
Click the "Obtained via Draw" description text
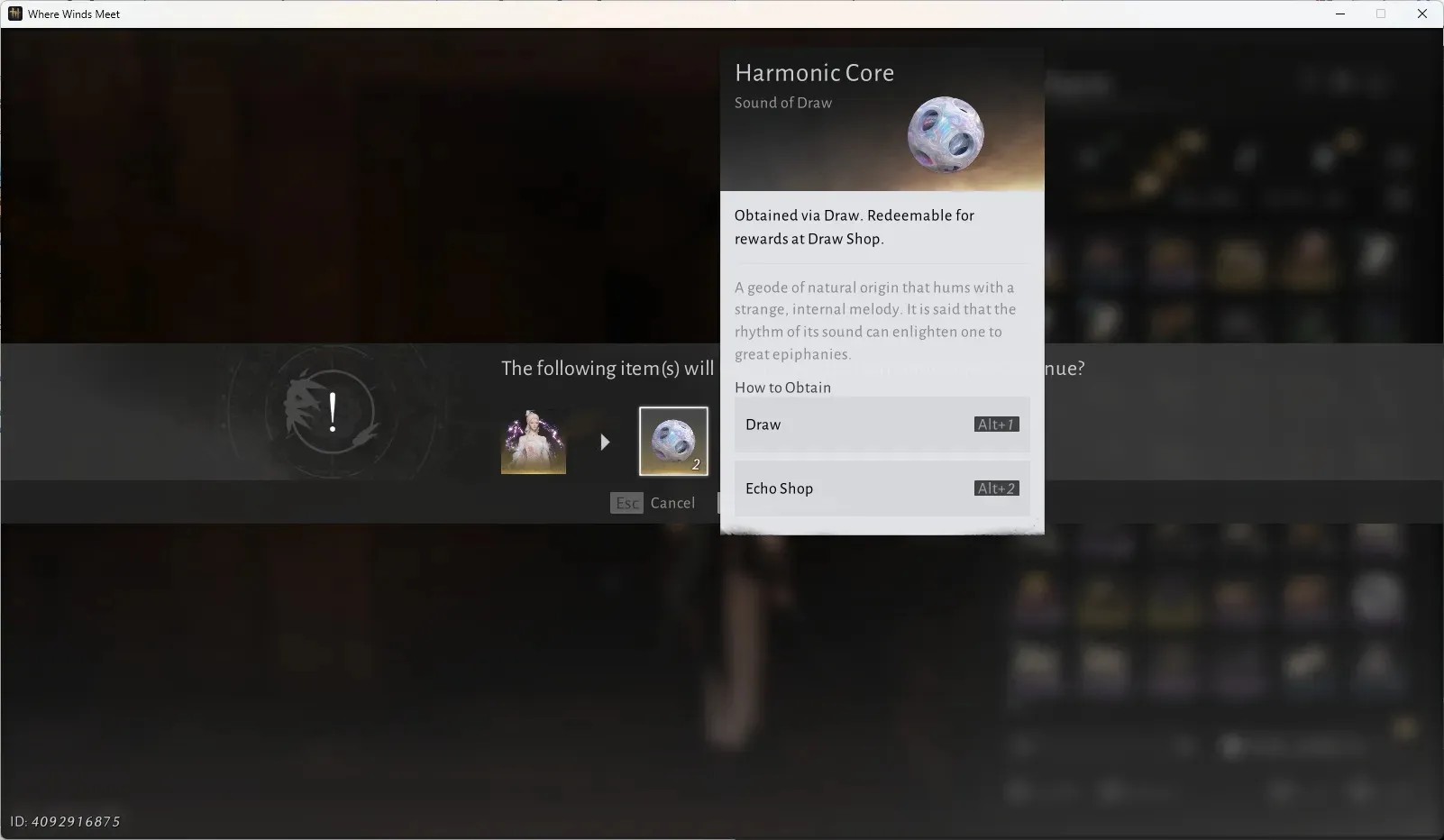pyautogui.click(x=855, y=227)
